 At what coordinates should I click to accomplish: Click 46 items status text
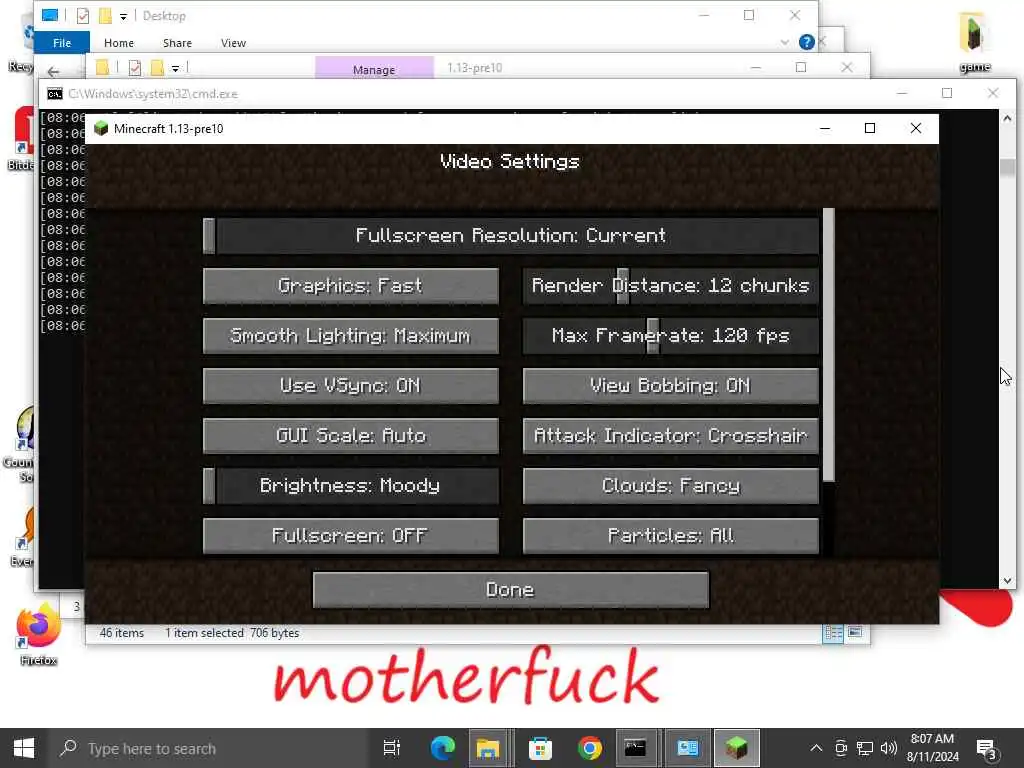coord(121,633)
